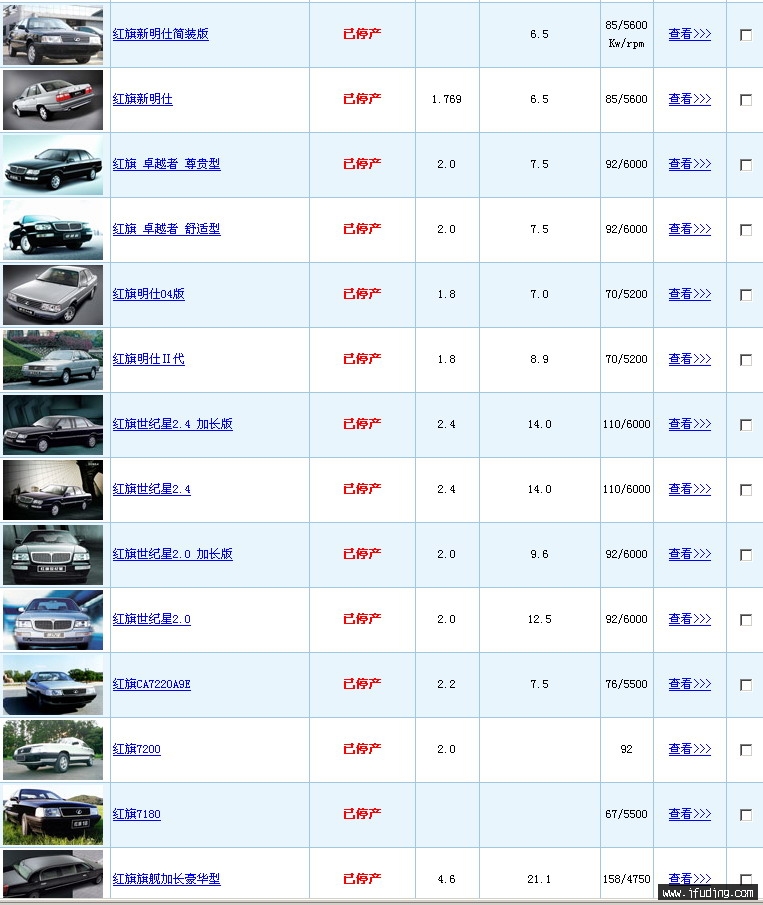763x905 pixels.
Task: Click 查看>>> for 红旗新明仕 row
Action: coord(690,99)
